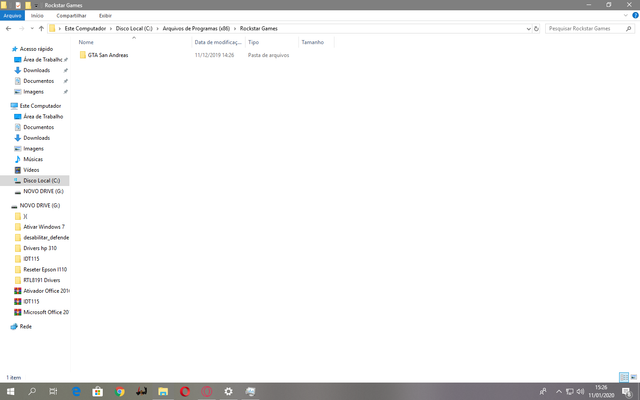Sort by Data de modificação column
This screenshot has height=400, width=640.
218,42
